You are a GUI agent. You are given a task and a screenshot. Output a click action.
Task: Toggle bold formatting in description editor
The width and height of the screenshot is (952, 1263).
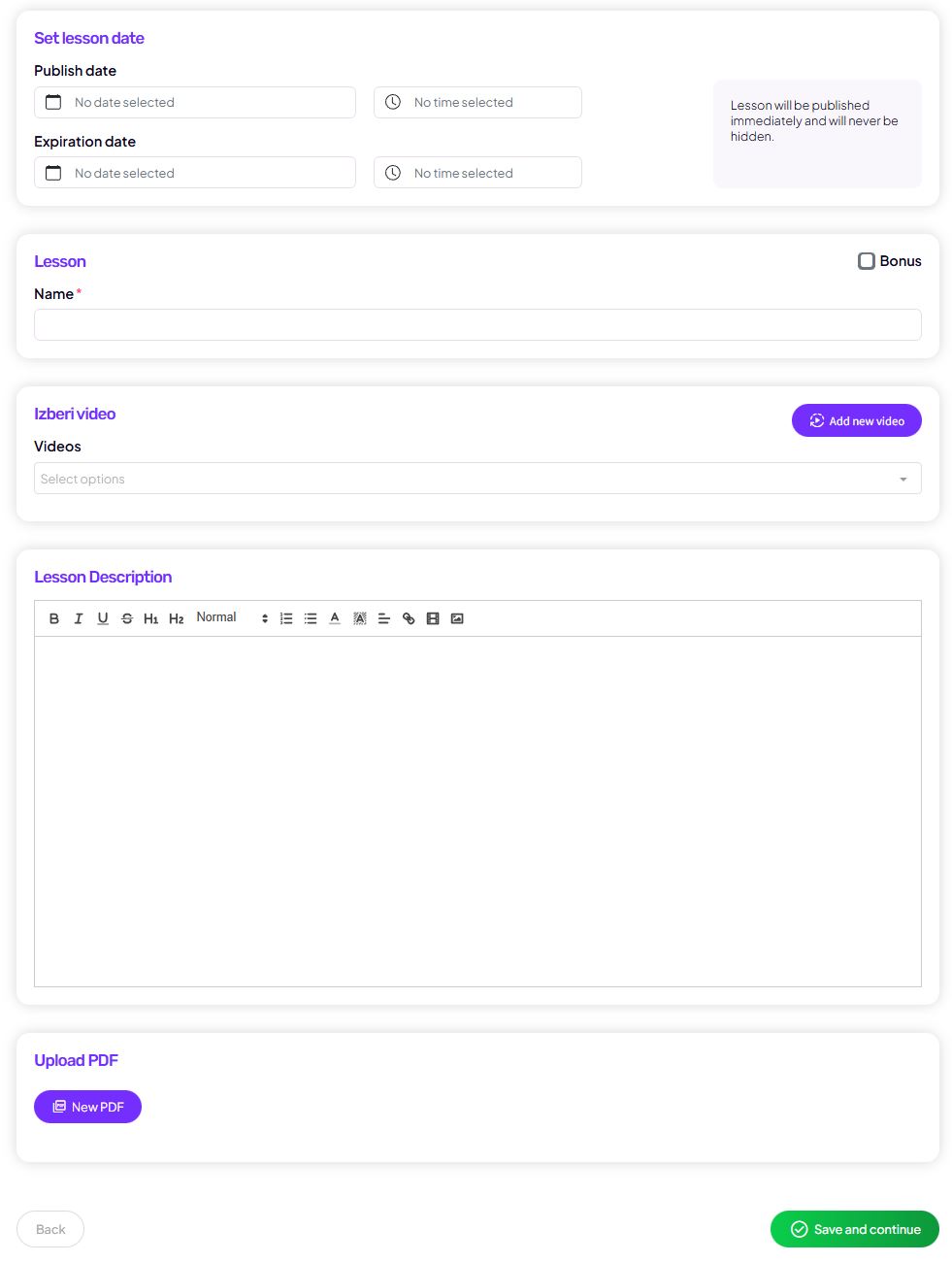54,618
